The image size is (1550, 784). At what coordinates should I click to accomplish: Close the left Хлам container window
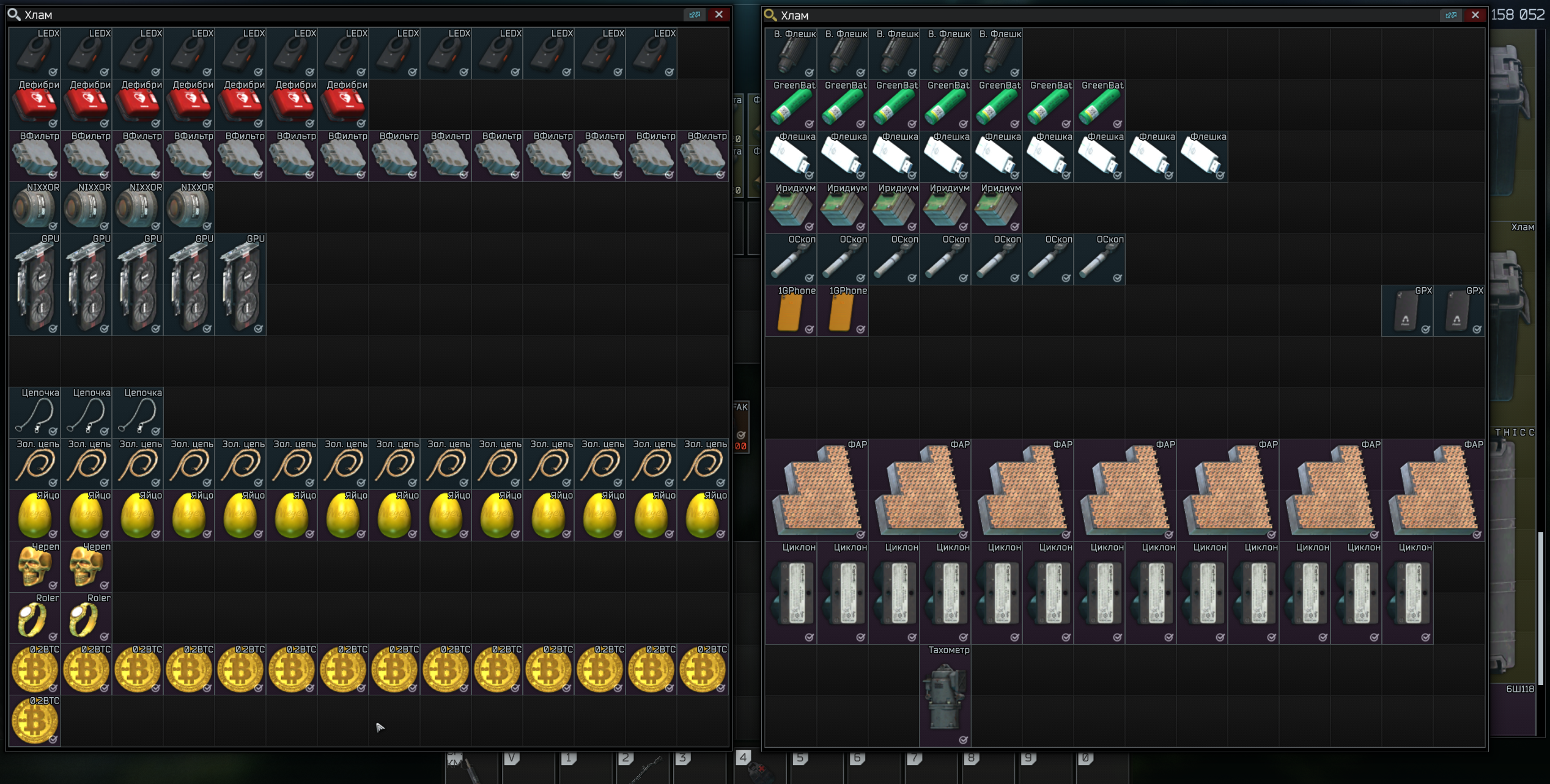[719, 15]
